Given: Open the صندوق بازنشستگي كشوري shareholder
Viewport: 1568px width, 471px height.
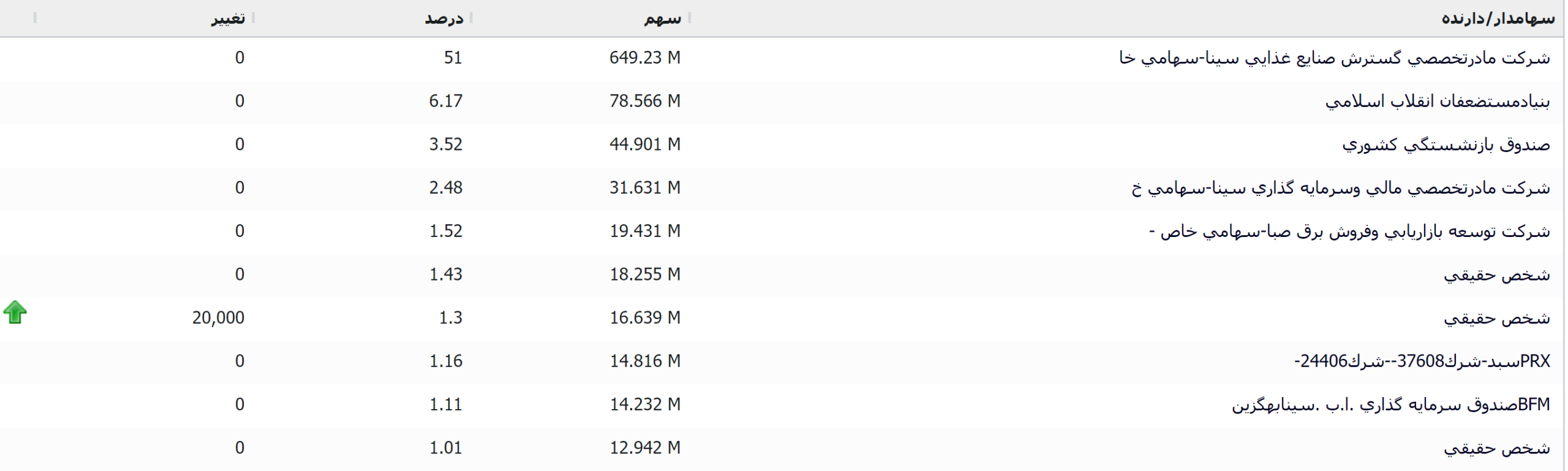Looking at the screenshot, I should coord(1445,145).
